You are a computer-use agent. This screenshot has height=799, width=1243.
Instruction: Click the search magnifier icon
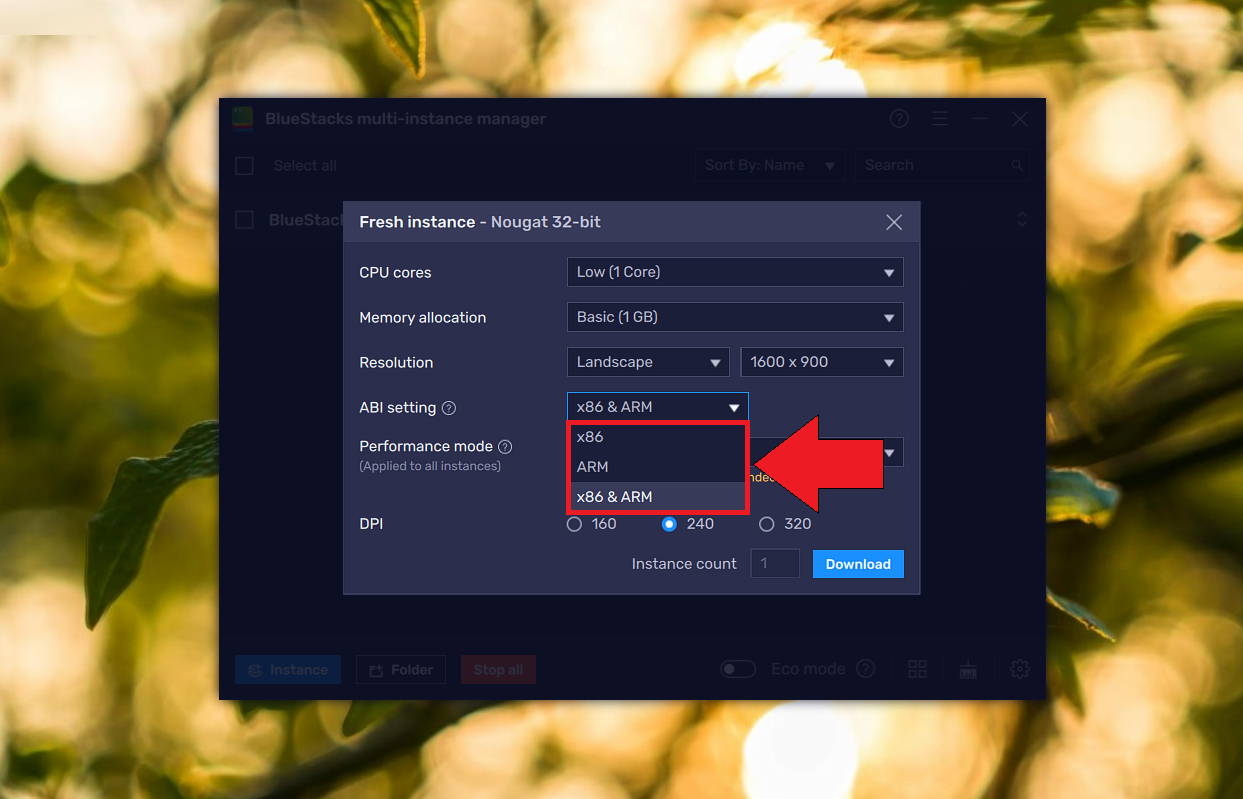(1016, 164)
